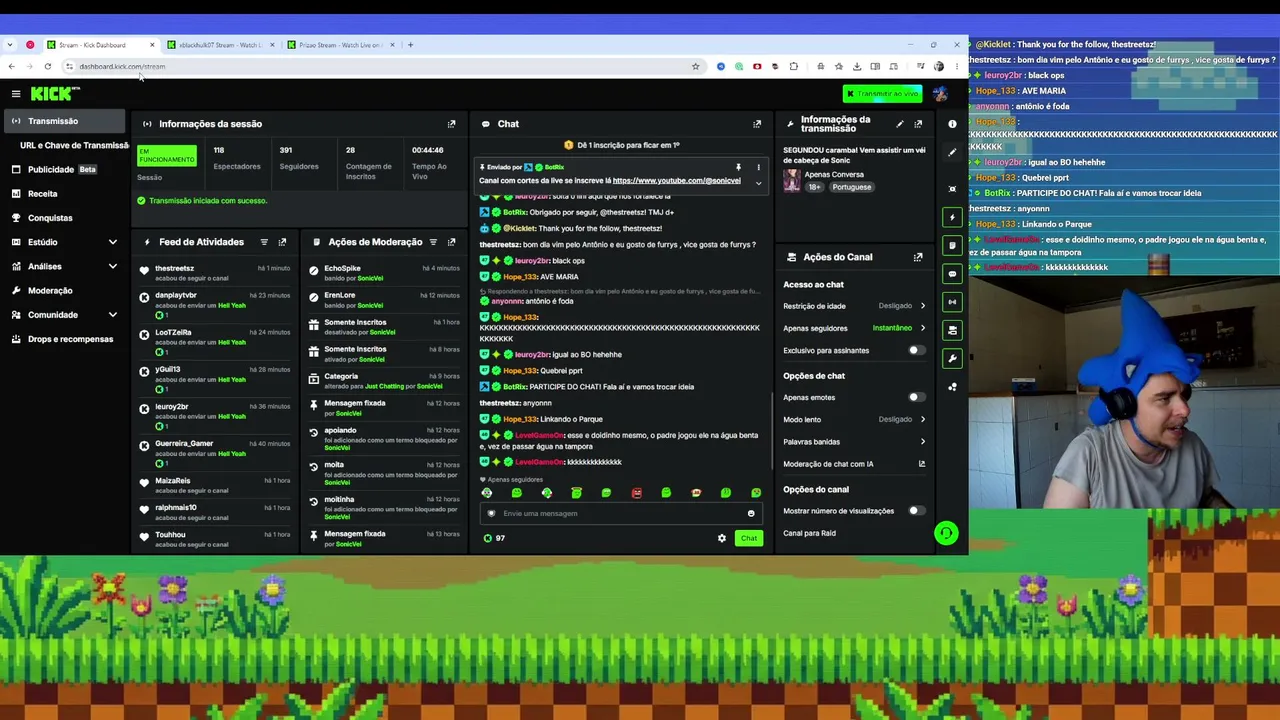Viewport: 1280px width, 720px height.
Task: Unpin the BotRix pinned message
Action: tap(739, 167)
